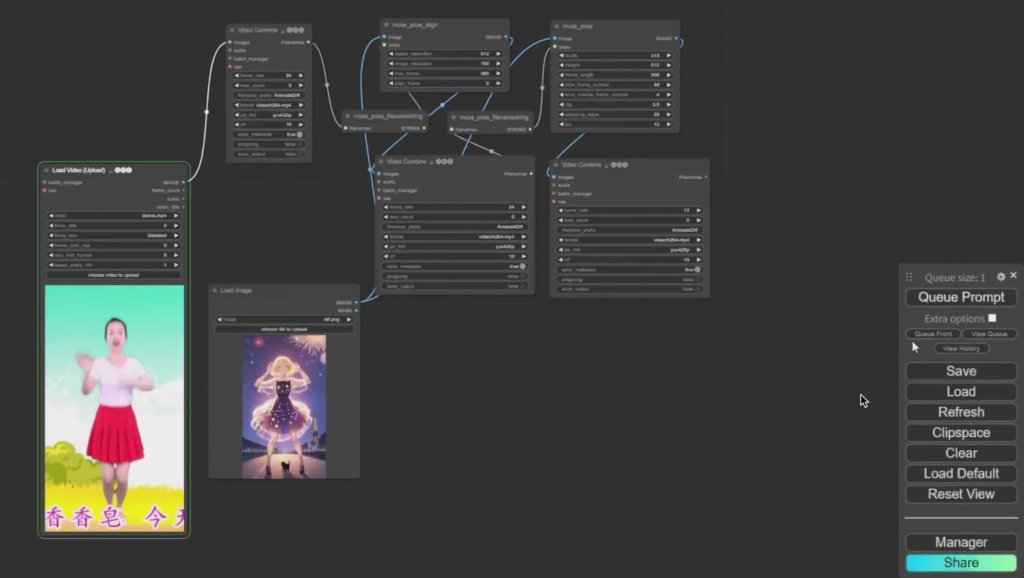Click View History in the queue panel

961,348
